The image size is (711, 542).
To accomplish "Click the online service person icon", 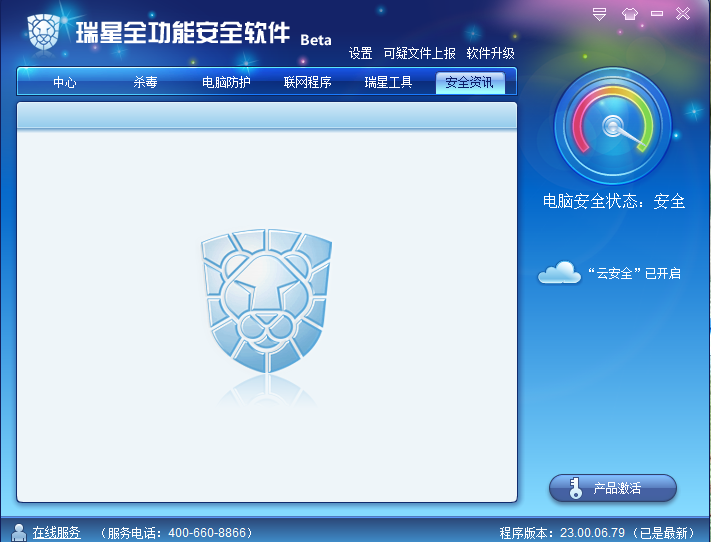I will pyautogui.click(x=19, y=532).
